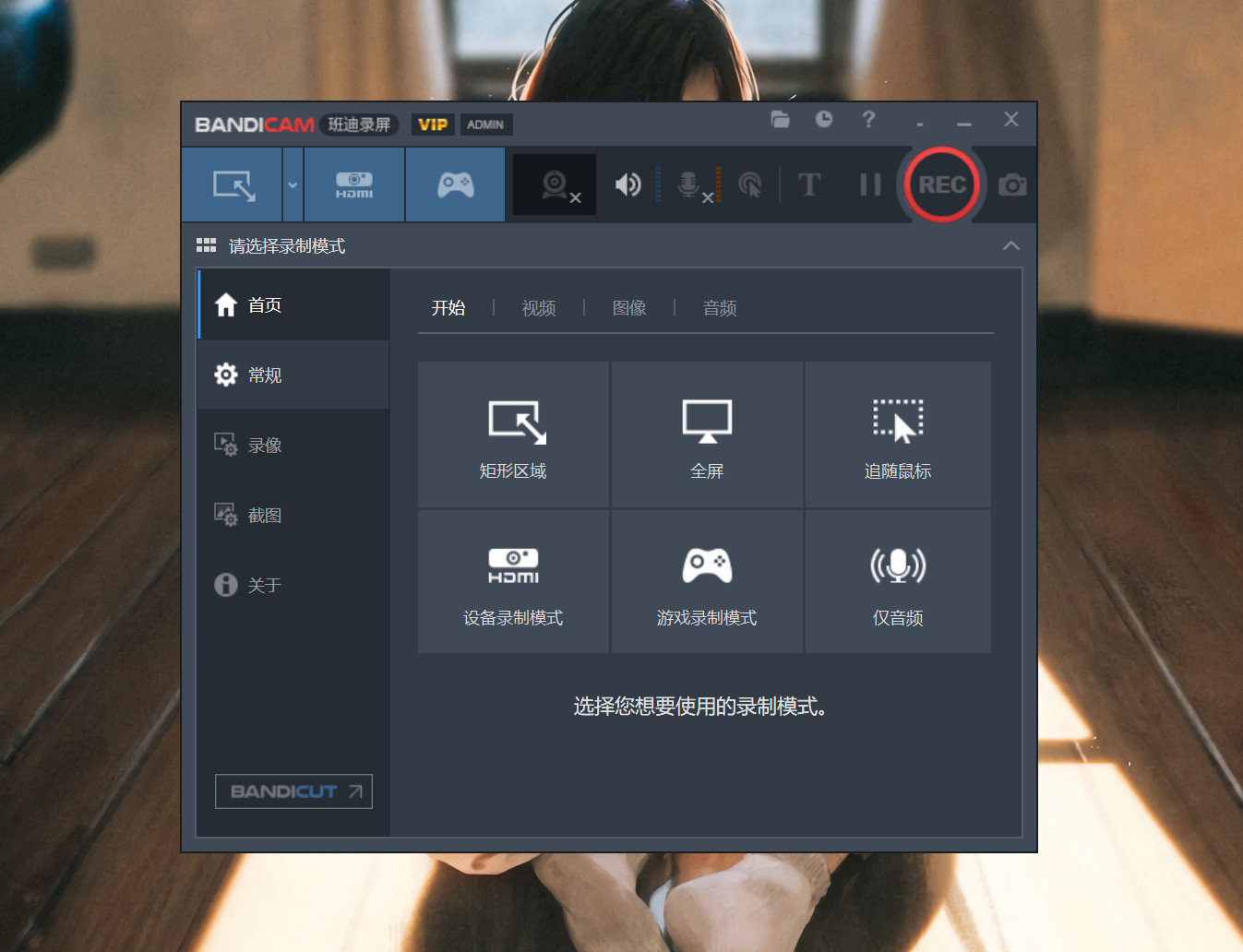Open the BANDICUT link button

(293, 791)
